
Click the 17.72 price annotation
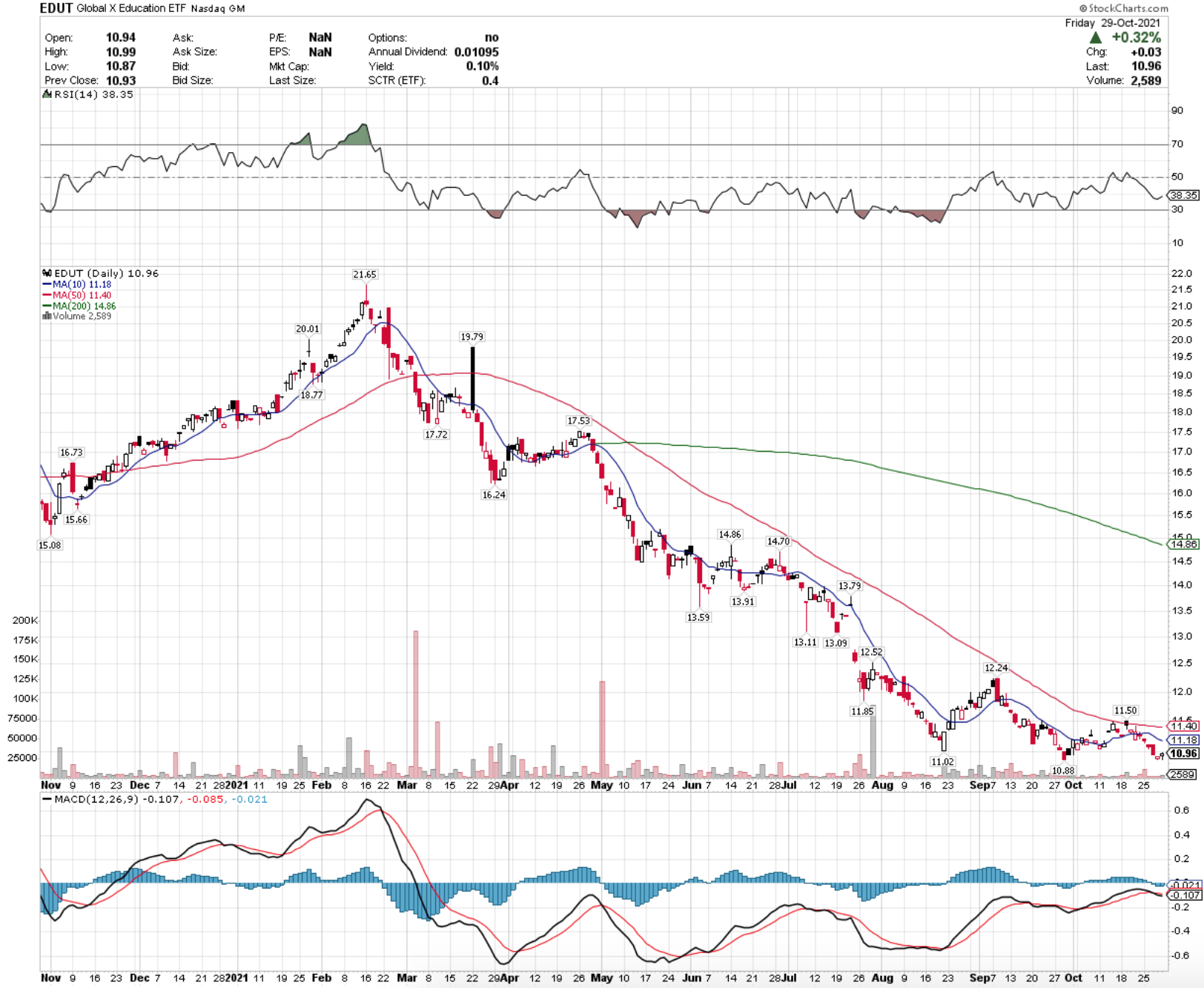(x=436, y=434)
